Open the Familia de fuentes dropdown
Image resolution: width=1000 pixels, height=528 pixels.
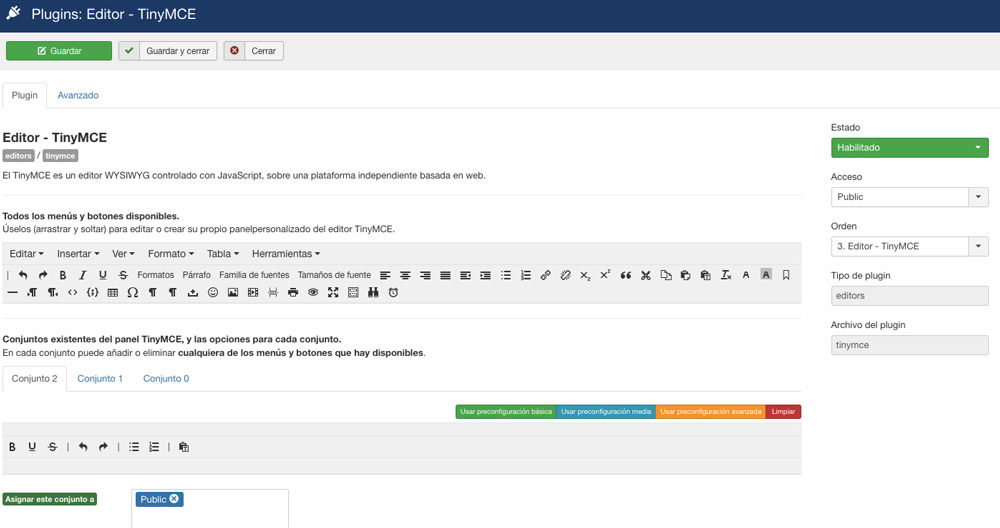point(254,275)
